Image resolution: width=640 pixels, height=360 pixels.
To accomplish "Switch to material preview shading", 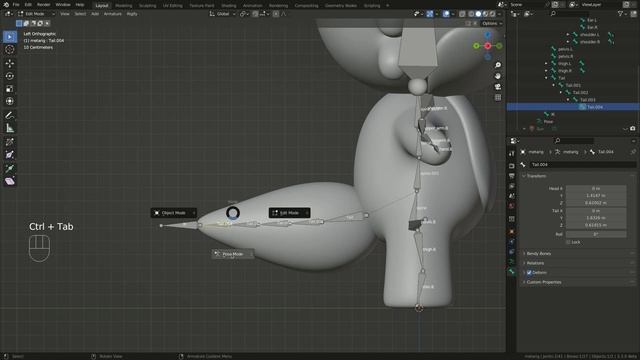I will click(485, 14).
